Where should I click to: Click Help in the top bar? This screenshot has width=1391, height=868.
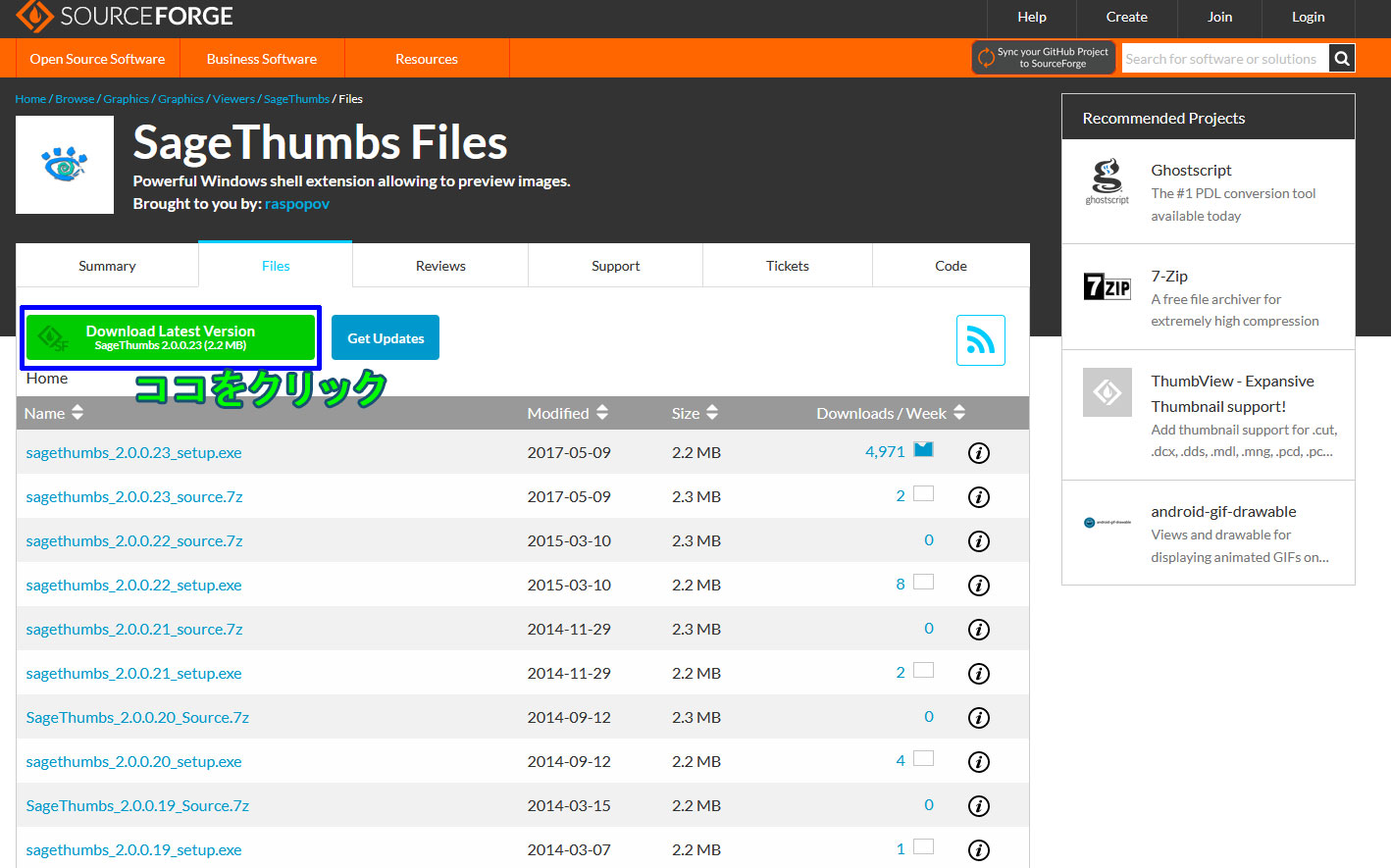[1032, 17]
